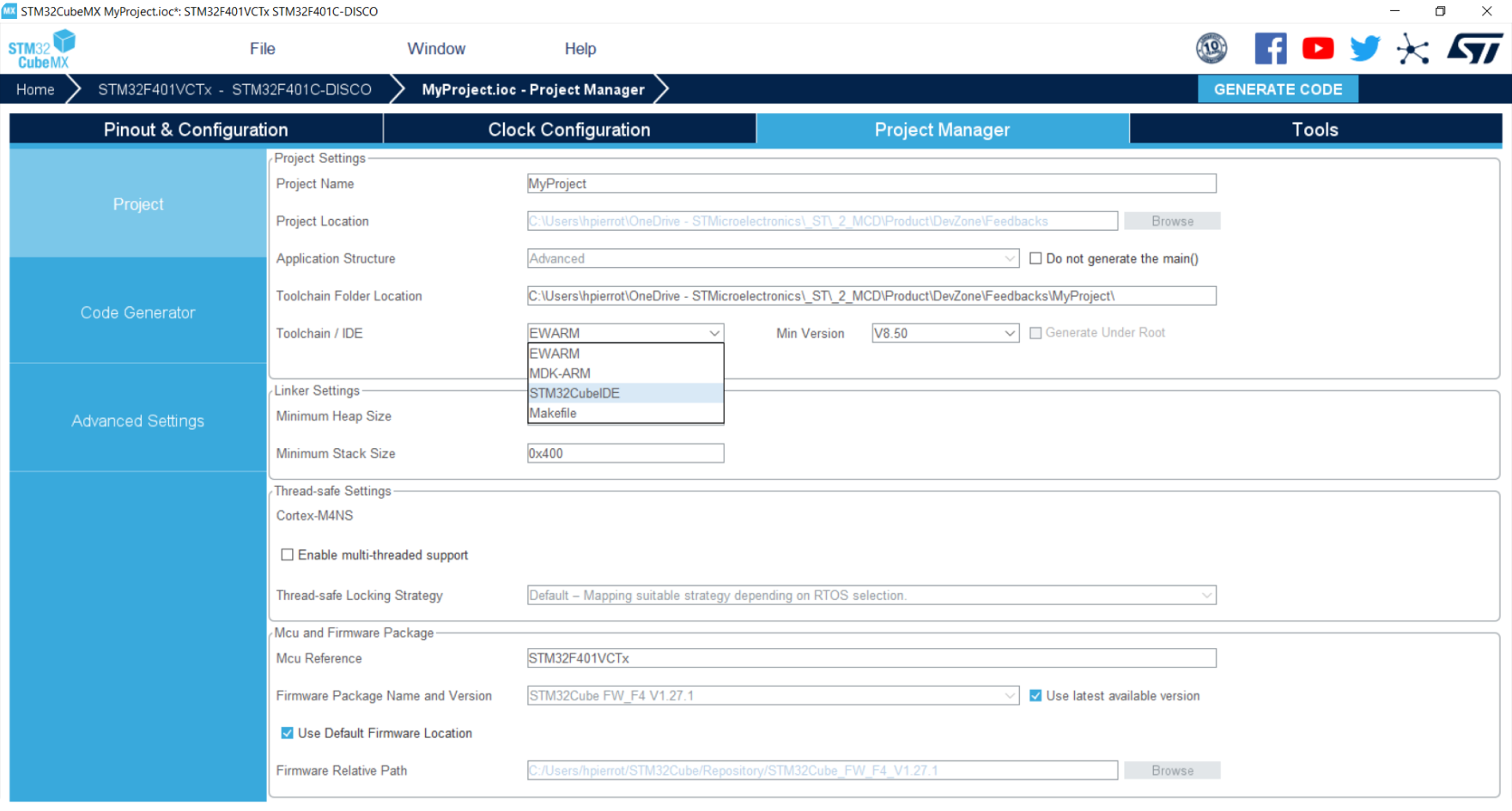Open the Code Generator section

coord(137,312)
